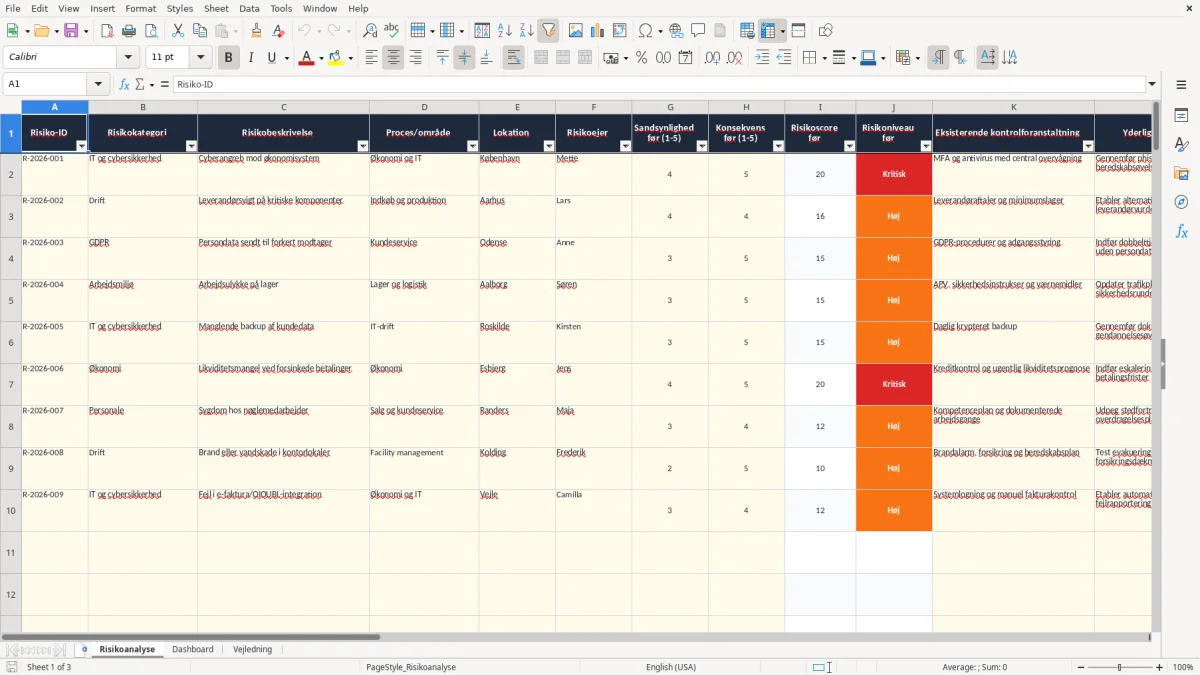Cut selection with the scissors icon

178,31
